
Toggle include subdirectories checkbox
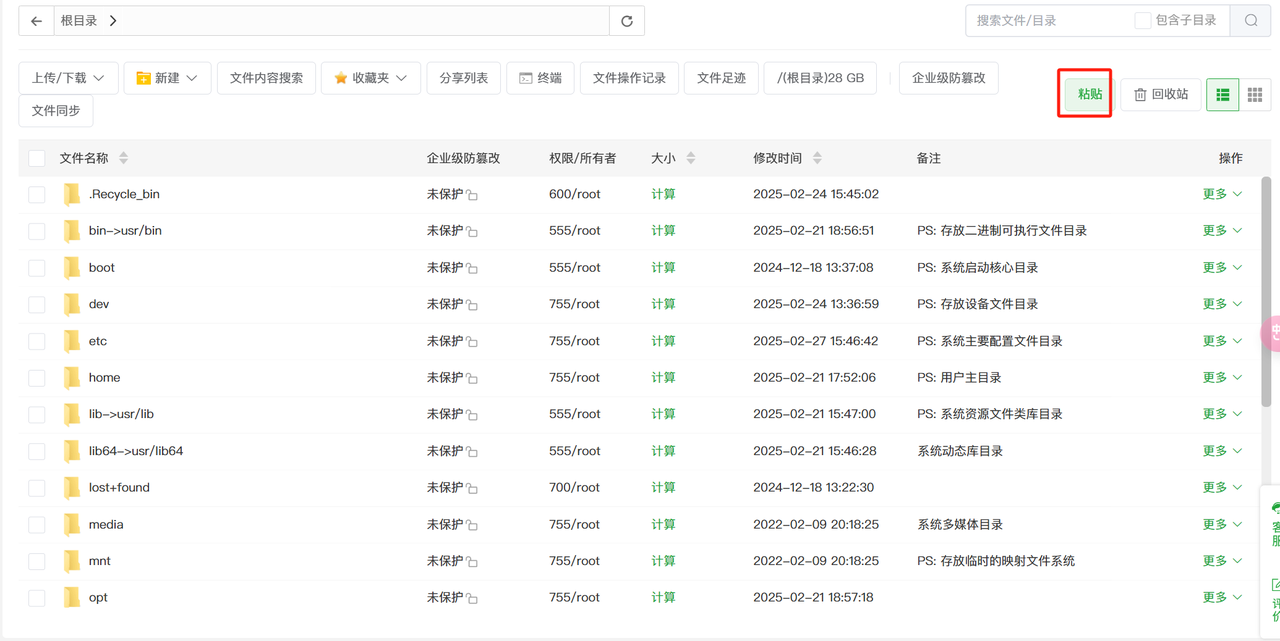(1142, 20)
